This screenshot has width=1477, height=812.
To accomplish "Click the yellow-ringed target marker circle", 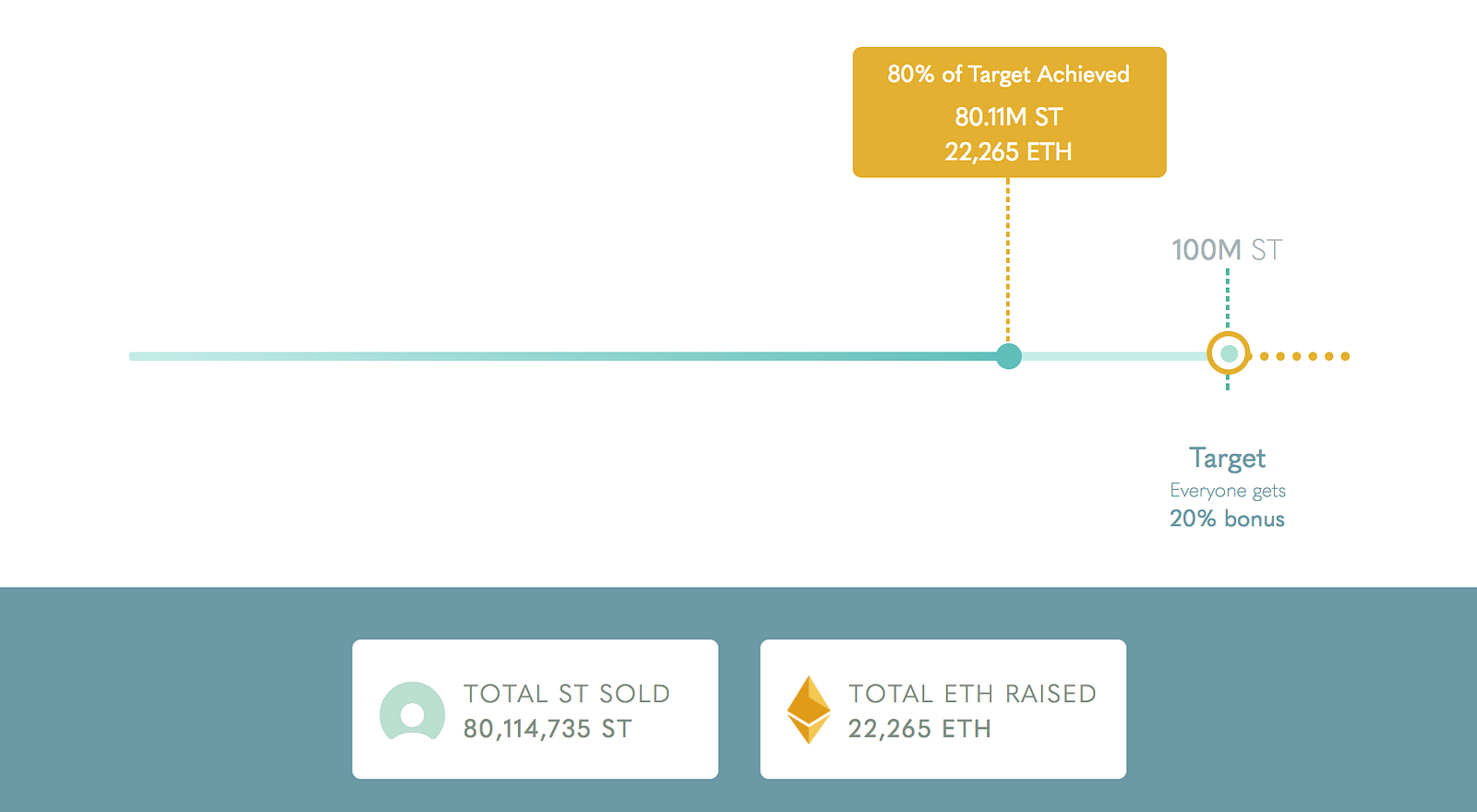I will coord(1228,353).
